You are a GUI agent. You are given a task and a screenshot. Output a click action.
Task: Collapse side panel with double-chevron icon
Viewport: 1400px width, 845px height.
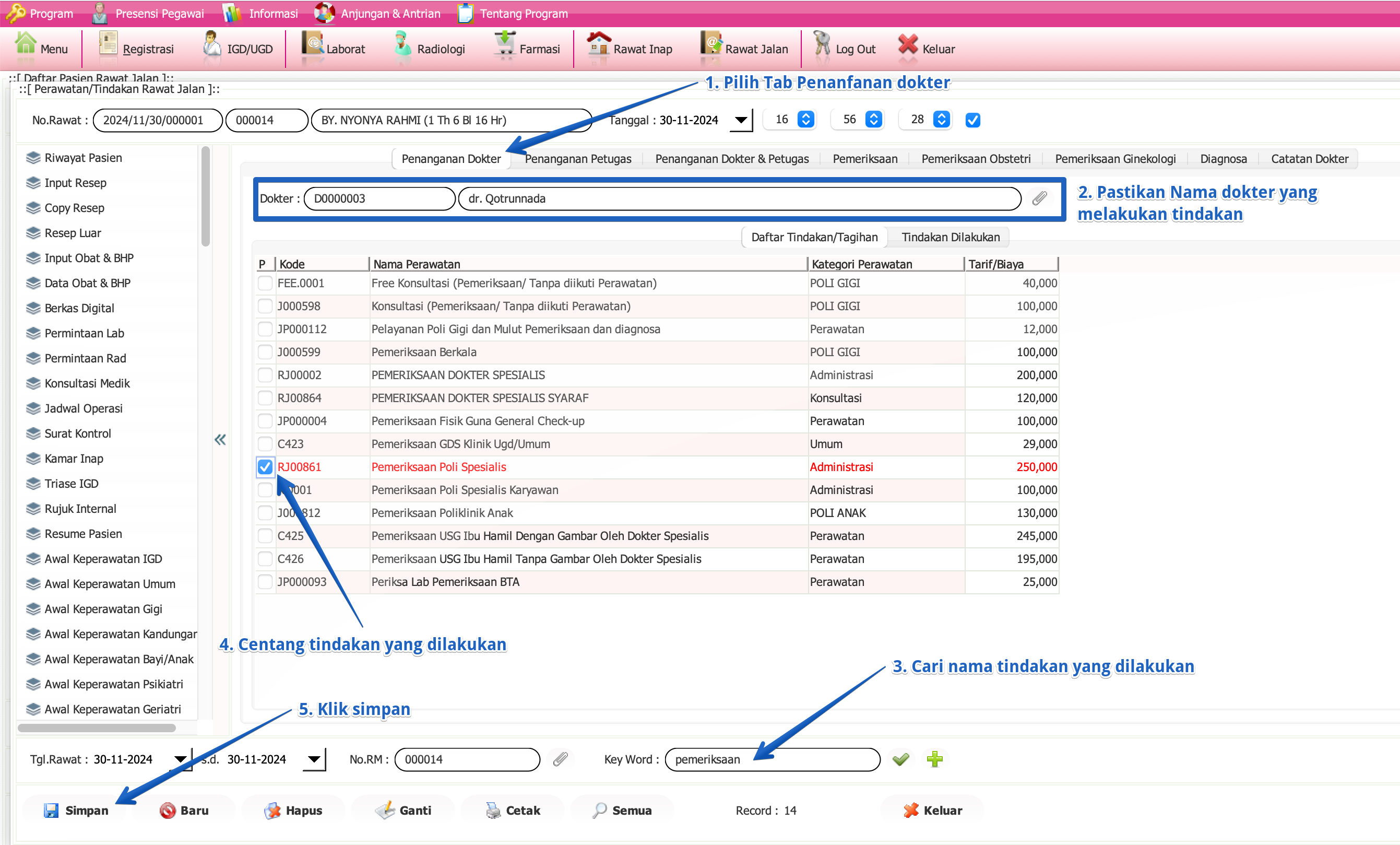[x=220, y=440]
